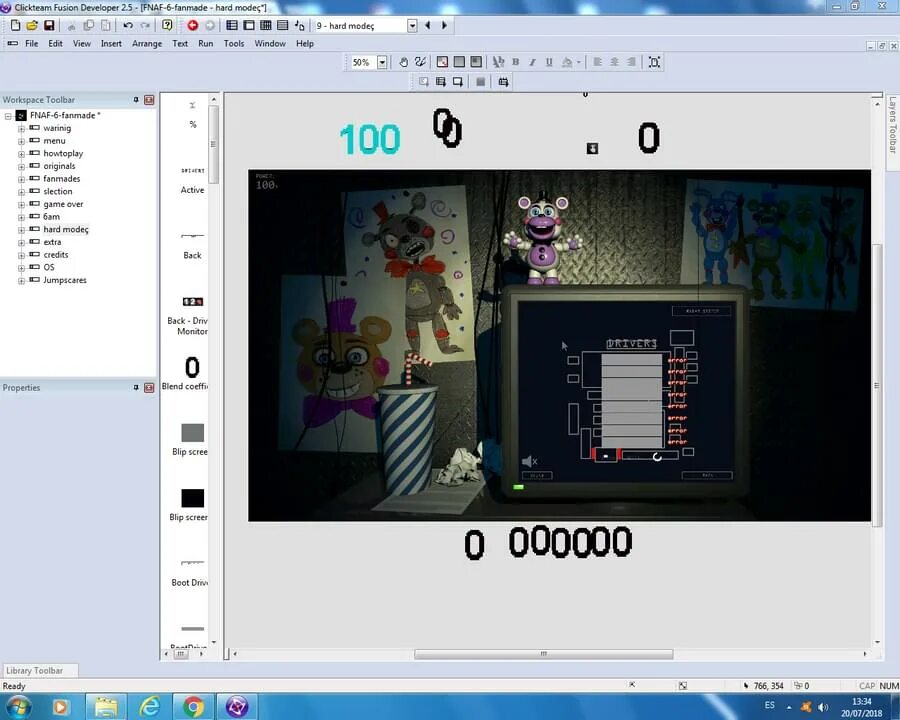Collapse the FNAF-6-fanmade tree root
Viewport: 900px width, 720px height.
pos(8,116)
